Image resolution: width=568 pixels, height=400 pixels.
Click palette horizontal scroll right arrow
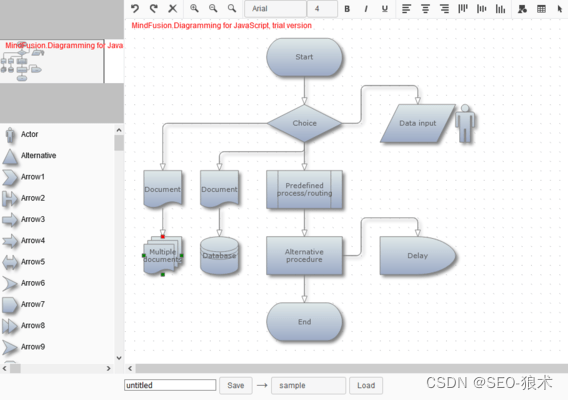pyautogui.click(x=108, y=368)
